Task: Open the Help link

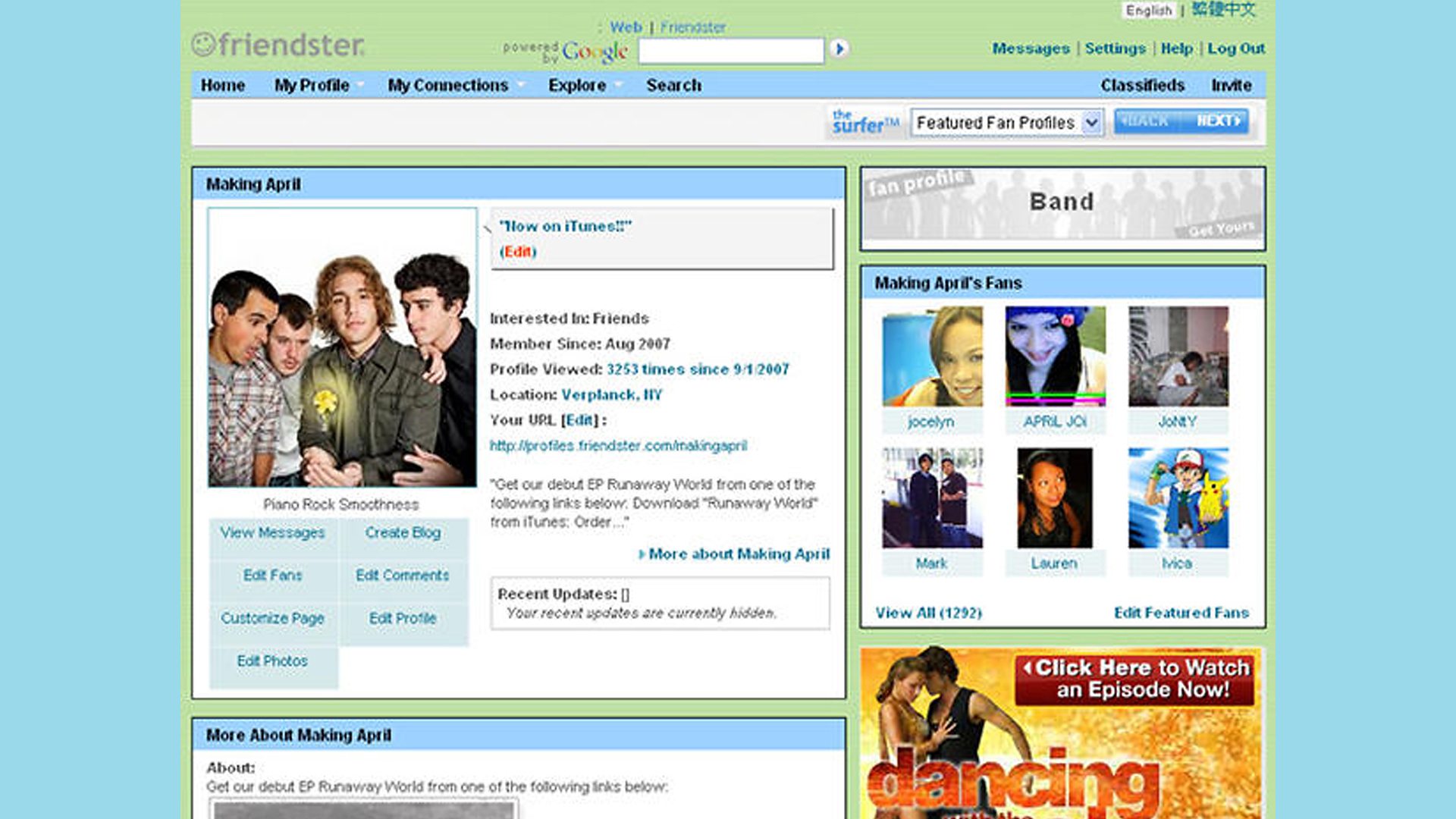Action: [1176, 49]
